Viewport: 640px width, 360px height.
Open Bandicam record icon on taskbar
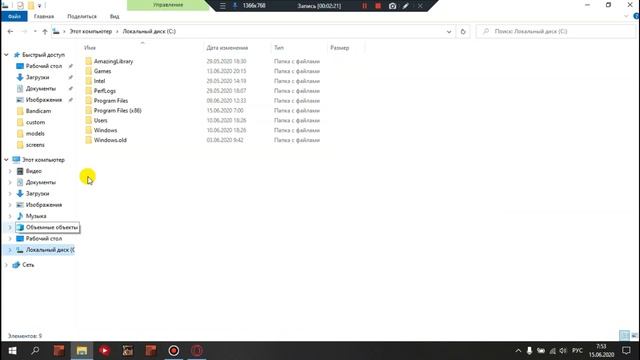tap(174, 351)
